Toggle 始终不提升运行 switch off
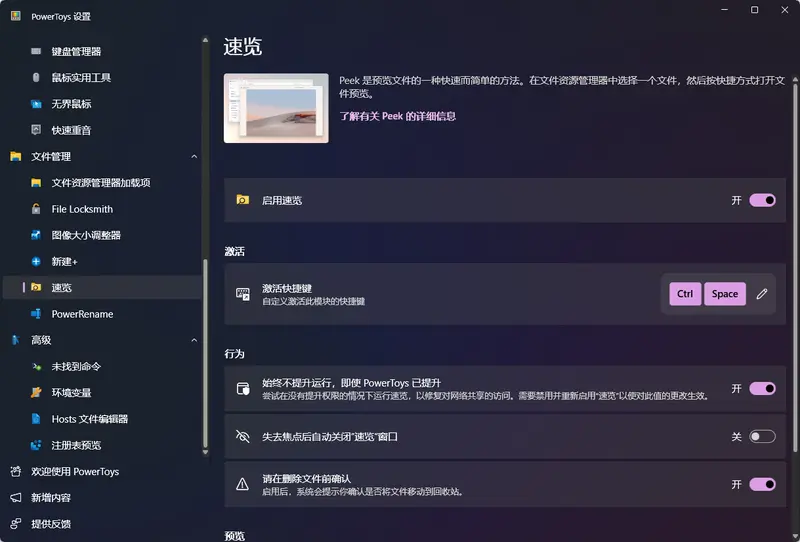Viewport: 800px width, 542px height. [x=762, y=389]
